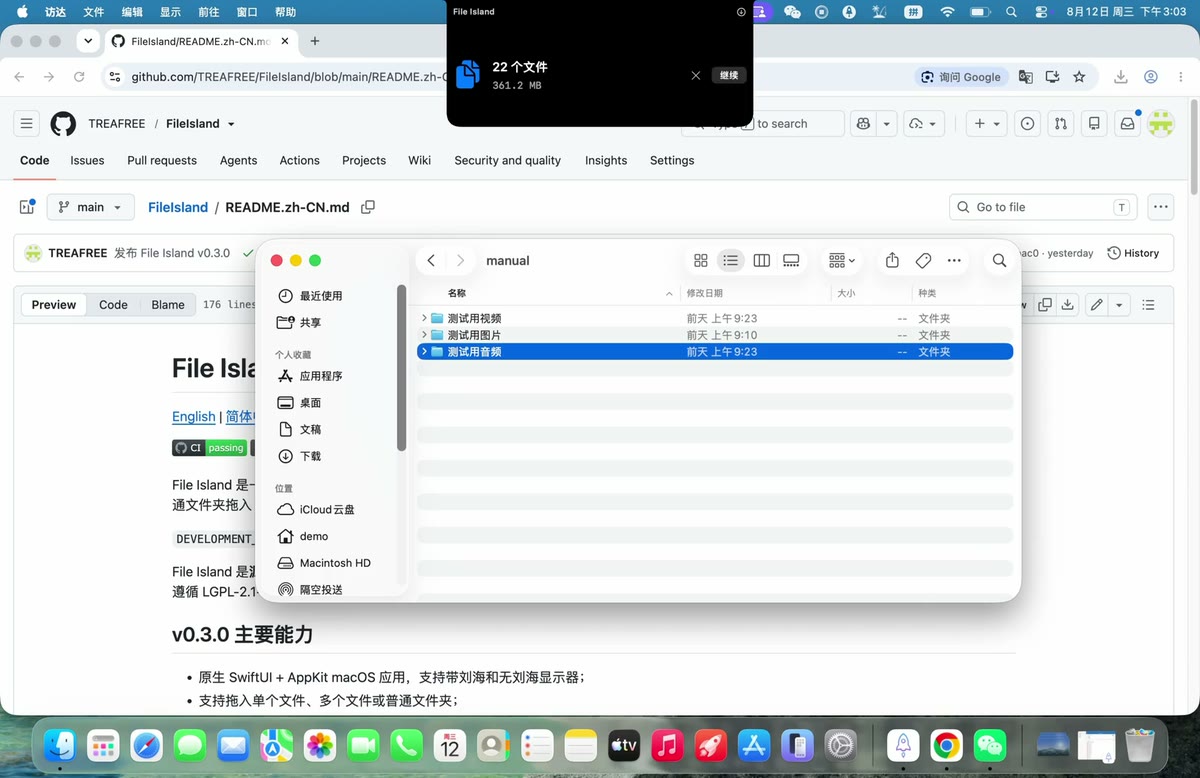The height and width of the screenshot is (778, 1200).
Task: Open the FileIsland repository dropdown caret
Action: pos(231,124)
